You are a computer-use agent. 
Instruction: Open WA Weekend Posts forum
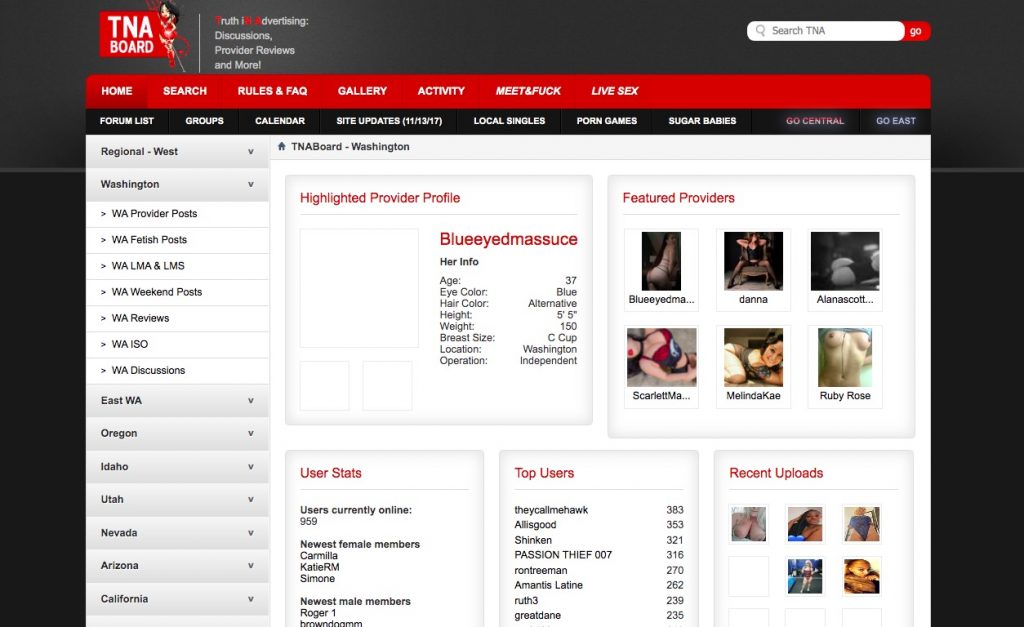178,292
